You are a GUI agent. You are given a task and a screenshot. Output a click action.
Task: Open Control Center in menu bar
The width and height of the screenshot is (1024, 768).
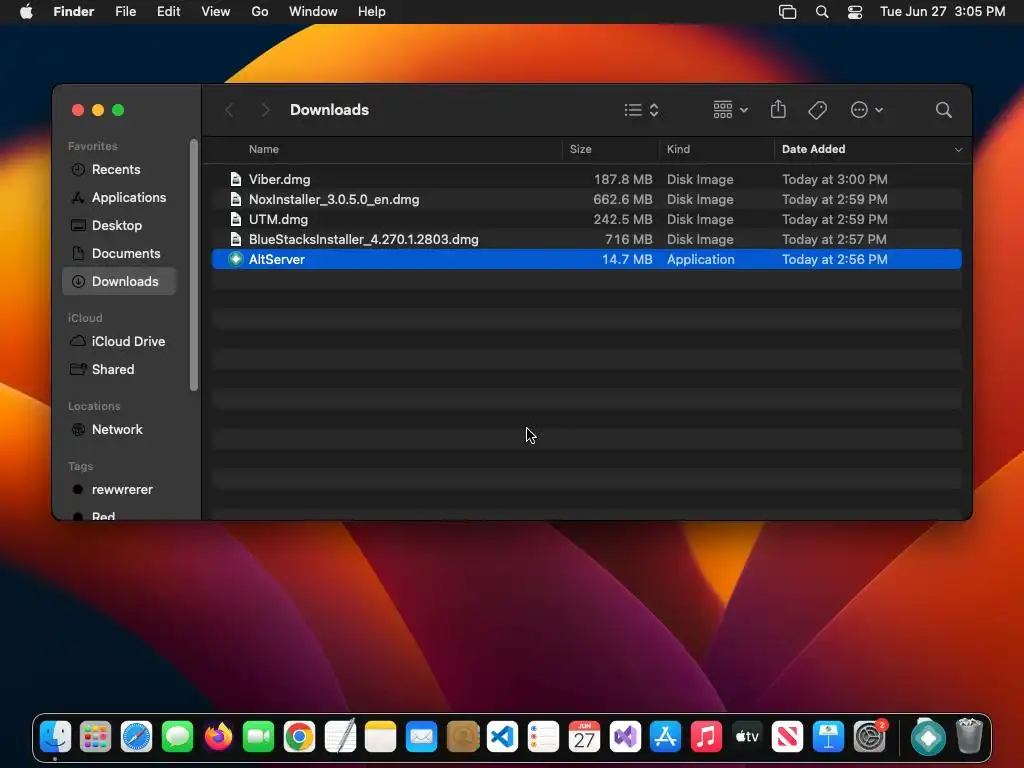tap(855, 12)
